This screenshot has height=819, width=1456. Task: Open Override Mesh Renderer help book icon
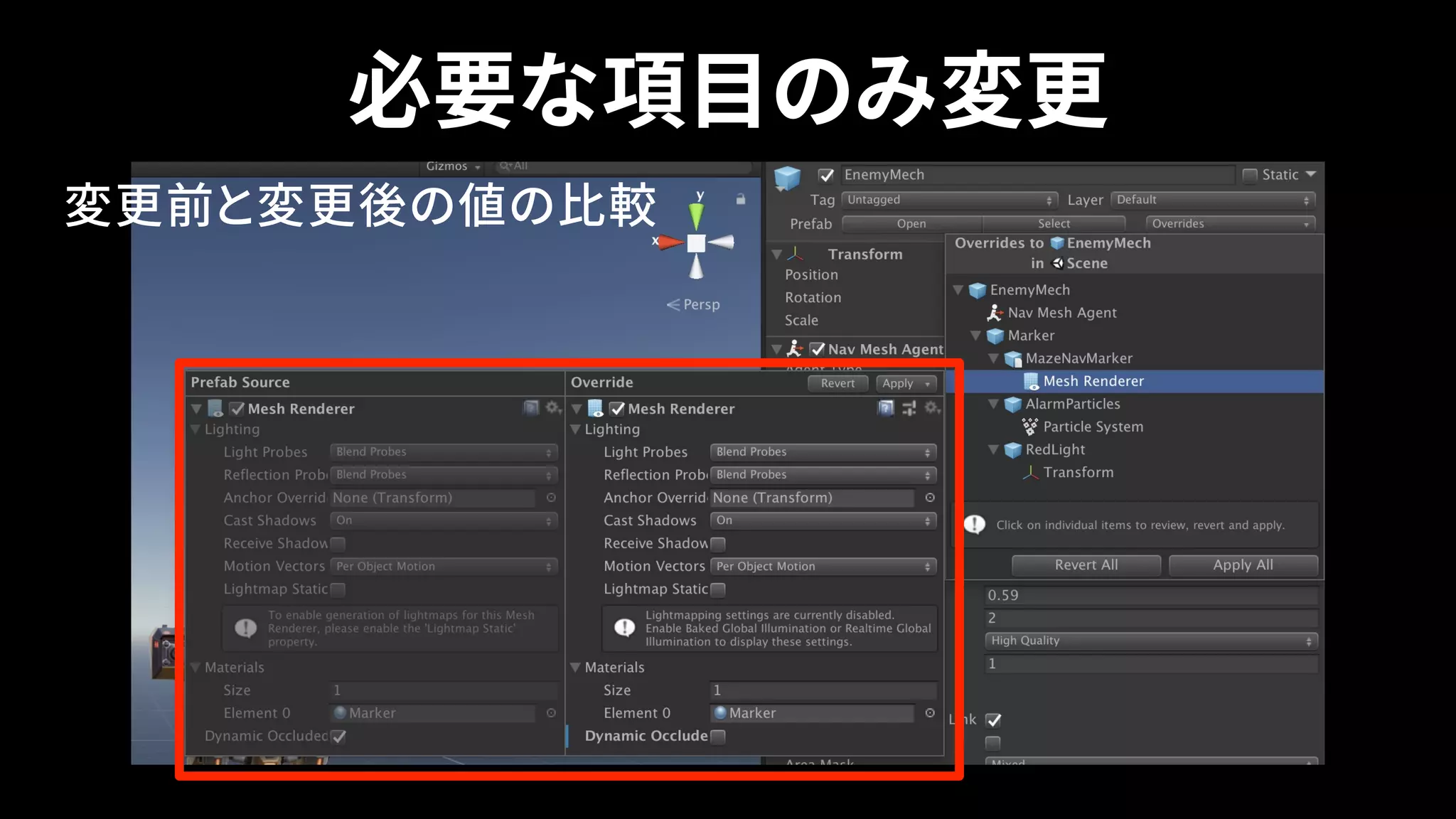[885, 408]
